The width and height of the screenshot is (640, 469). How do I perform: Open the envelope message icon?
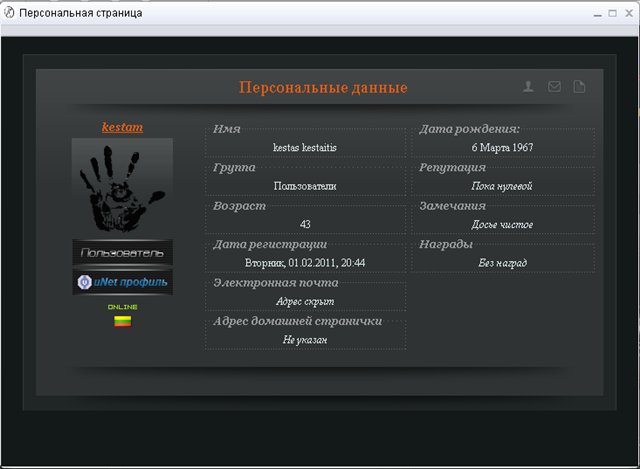point(554,86)
